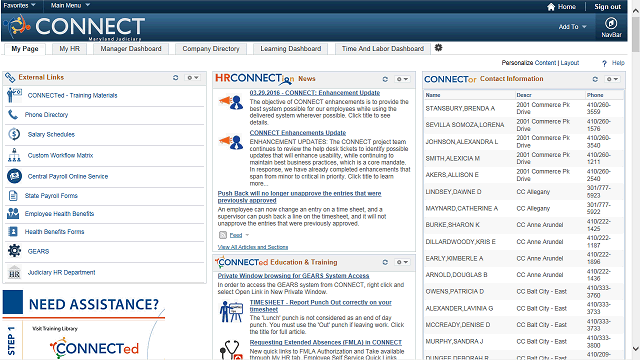Open Private Window browsing for GEARS article
Screen dimensions: 640x360
(x=293, y=276)
